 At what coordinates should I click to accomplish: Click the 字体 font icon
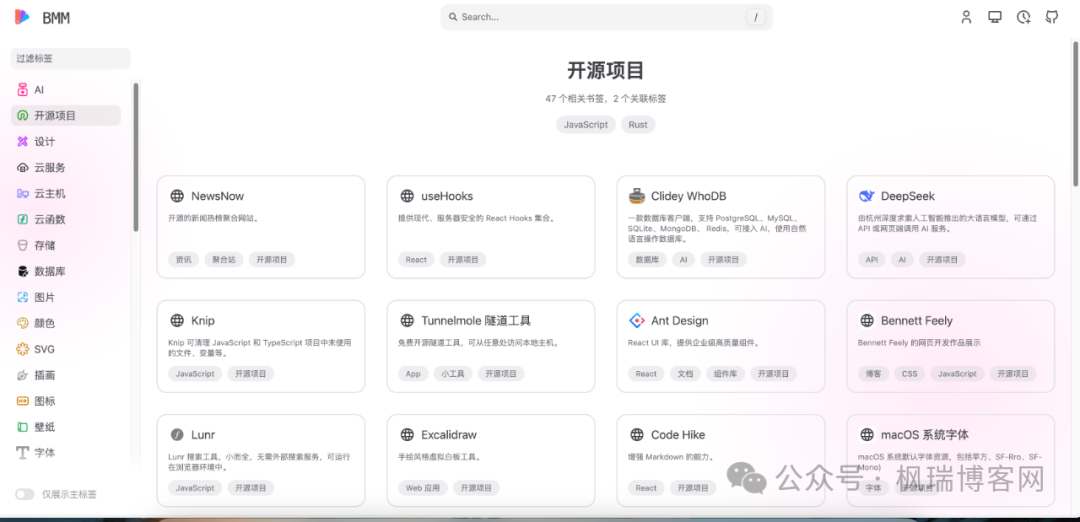[x=23, y=453]
